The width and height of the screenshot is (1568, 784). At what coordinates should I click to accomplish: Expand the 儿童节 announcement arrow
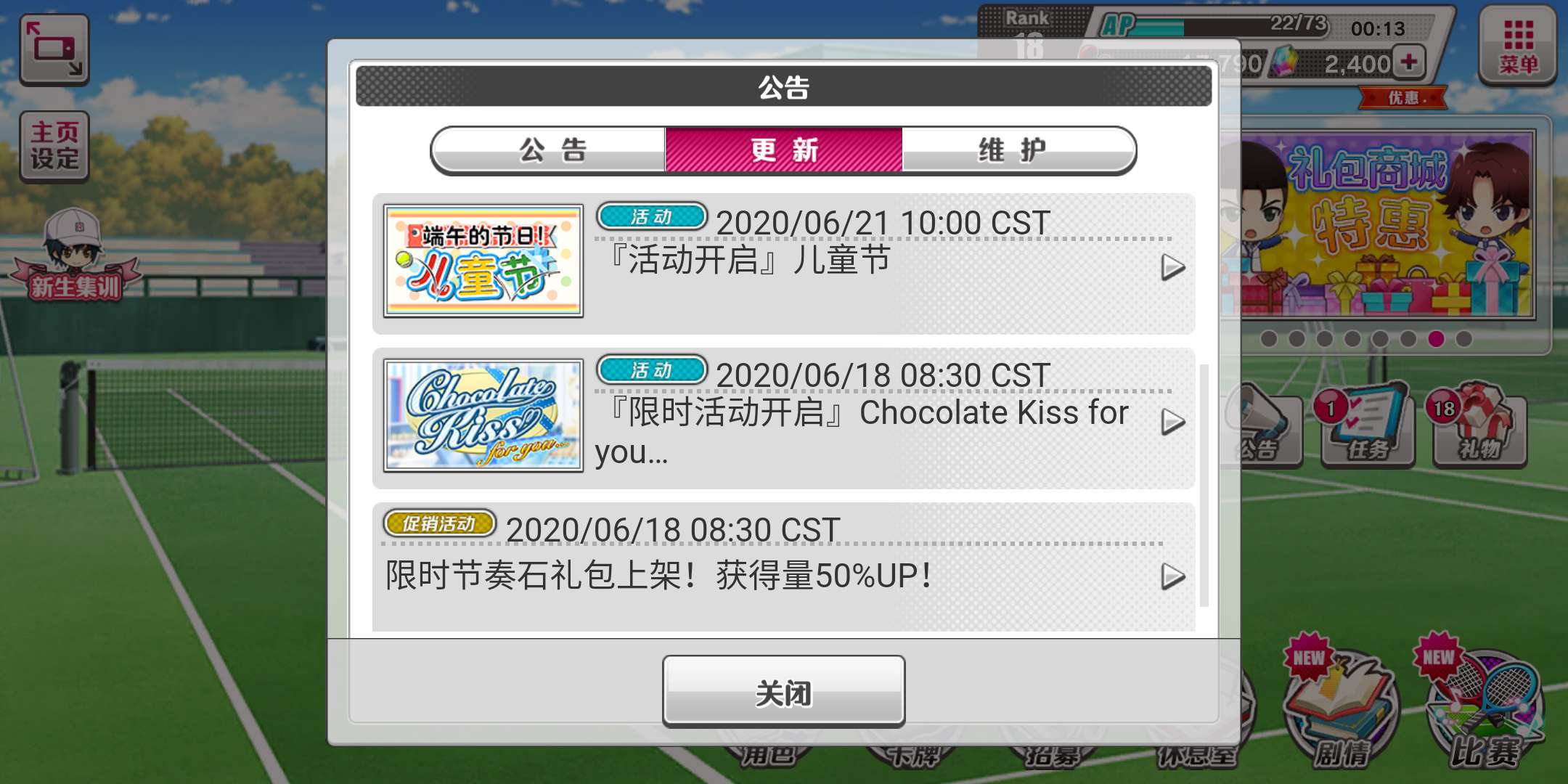[1172, 267]
